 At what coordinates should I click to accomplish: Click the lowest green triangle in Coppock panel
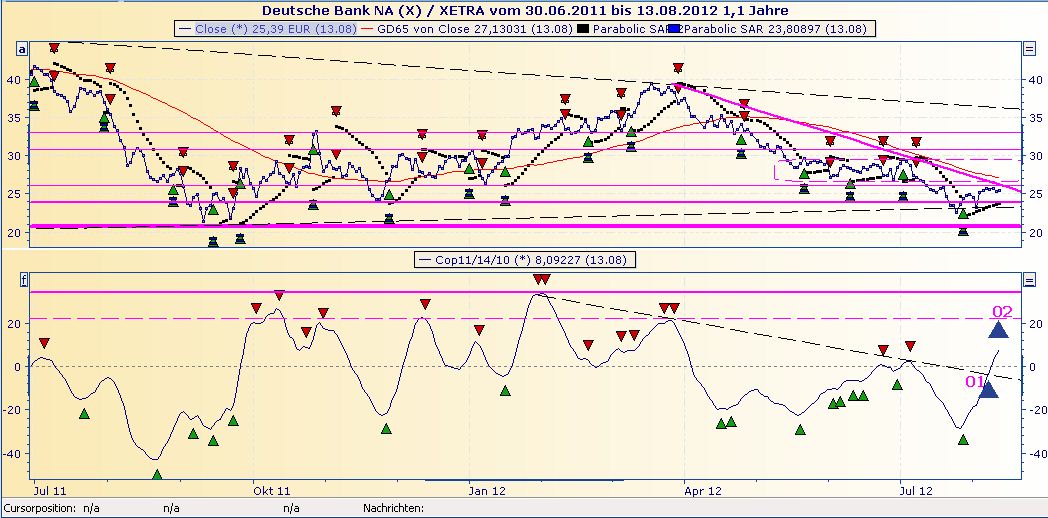(157, 475)
